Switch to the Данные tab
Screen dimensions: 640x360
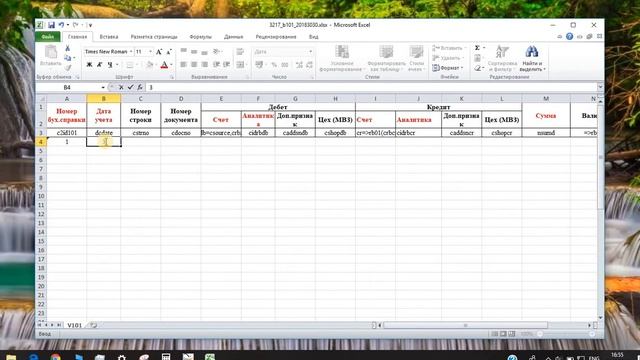click(233, 37)
